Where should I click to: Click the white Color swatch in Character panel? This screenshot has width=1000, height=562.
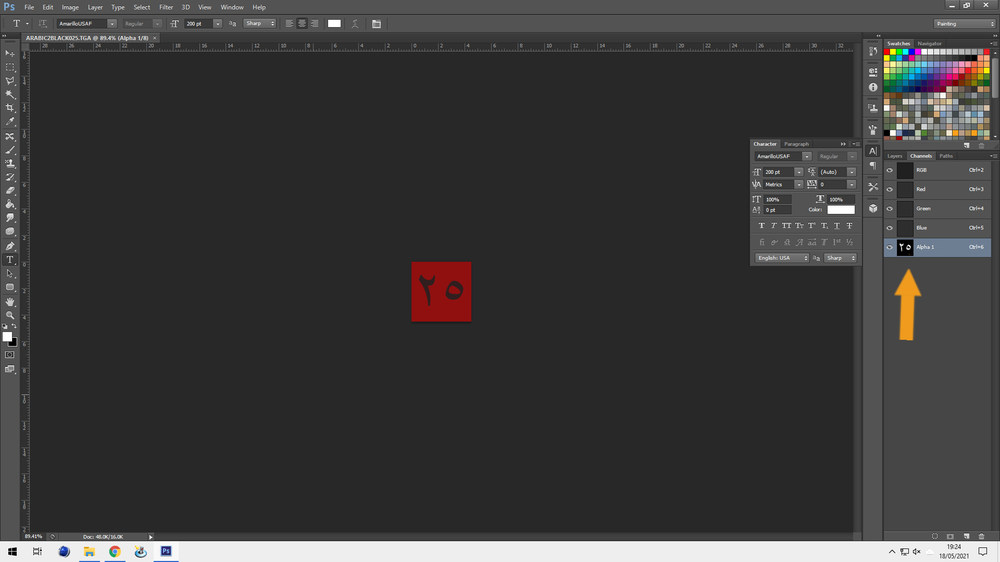click(x=841, y=210)
